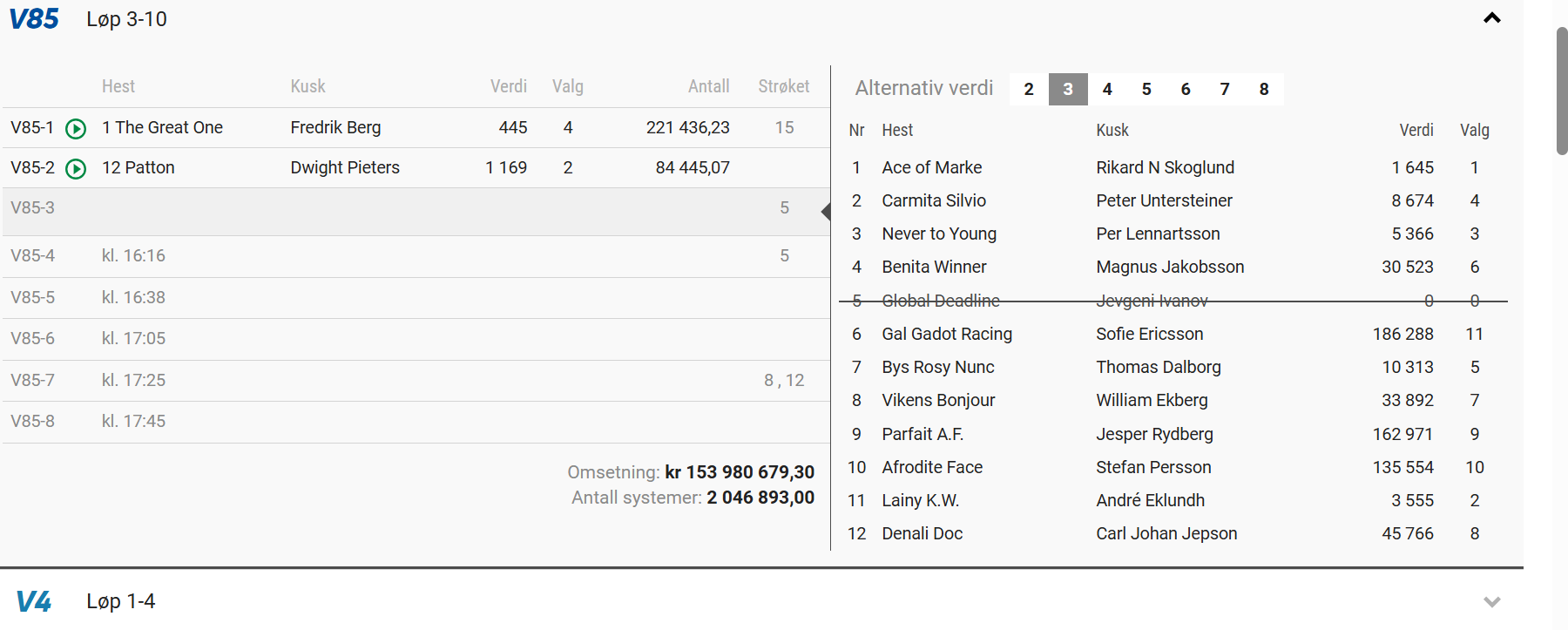This screenshot has height=630, width=1568.
Task: Click the vertical page scrollbar
Action: 1561,91
